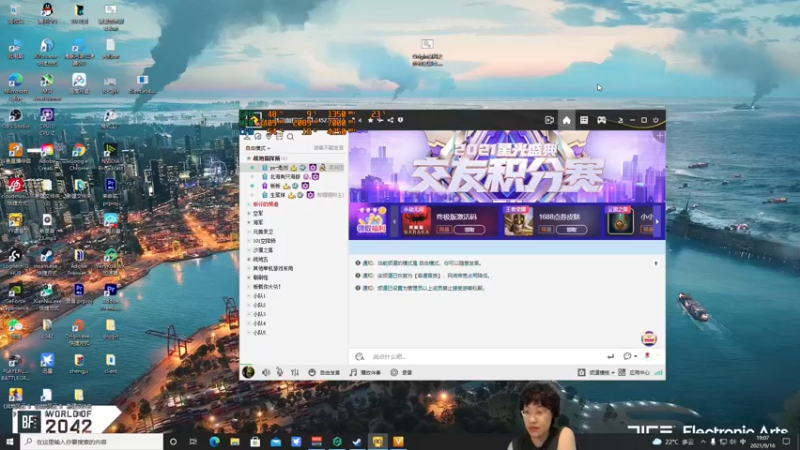The image size is (800, 450).
Task: Click the red flower gift icon in chat bar
Action: (x=647, y=356)
